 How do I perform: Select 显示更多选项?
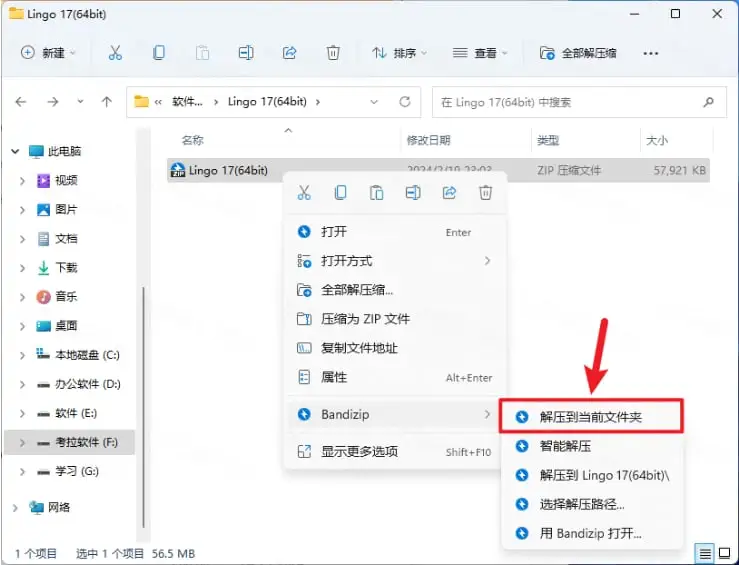point(395,451)
